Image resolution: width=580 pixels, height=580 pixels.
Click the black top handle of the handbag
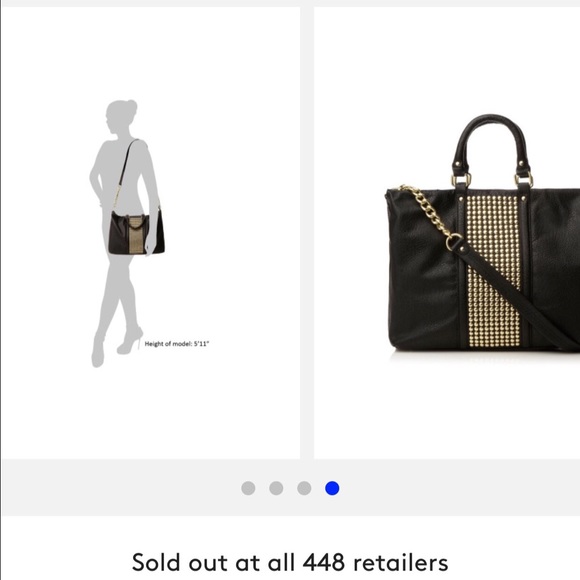click(x=491, y=141)
